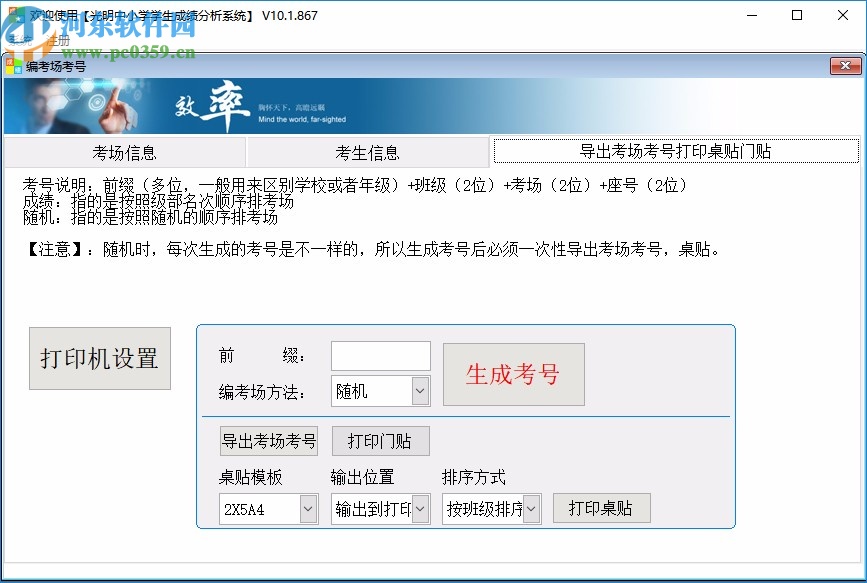Click inside the 前缀 text input field
The width and height of the screenshot is (867, 583).
[x=380, y=355]
